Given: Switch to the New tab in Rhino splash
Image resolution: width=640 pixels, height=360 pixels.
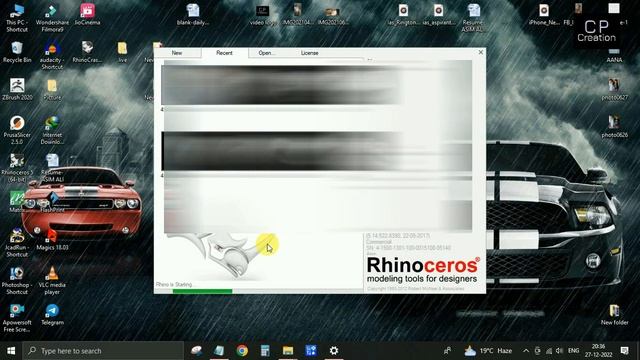Looking at the screenshot, I should point(177,53).
